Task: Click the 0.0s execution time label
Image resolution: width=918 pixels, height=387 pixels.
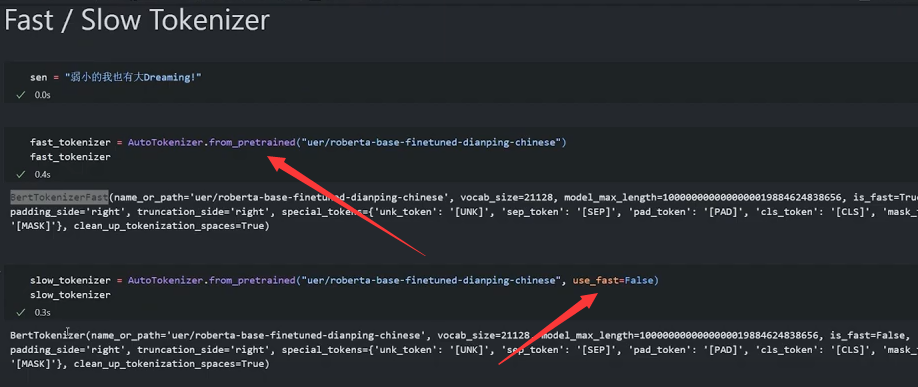Action: click(x=42, y=95)
